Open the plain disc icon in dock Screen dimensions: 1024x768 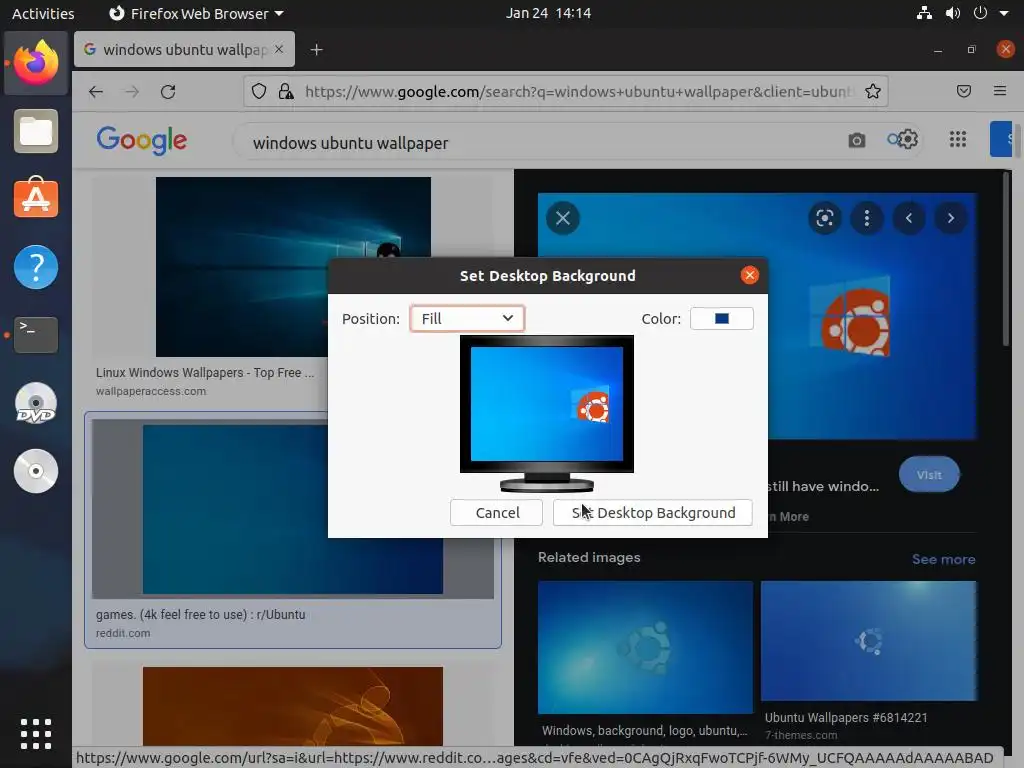tap(36, 471)
